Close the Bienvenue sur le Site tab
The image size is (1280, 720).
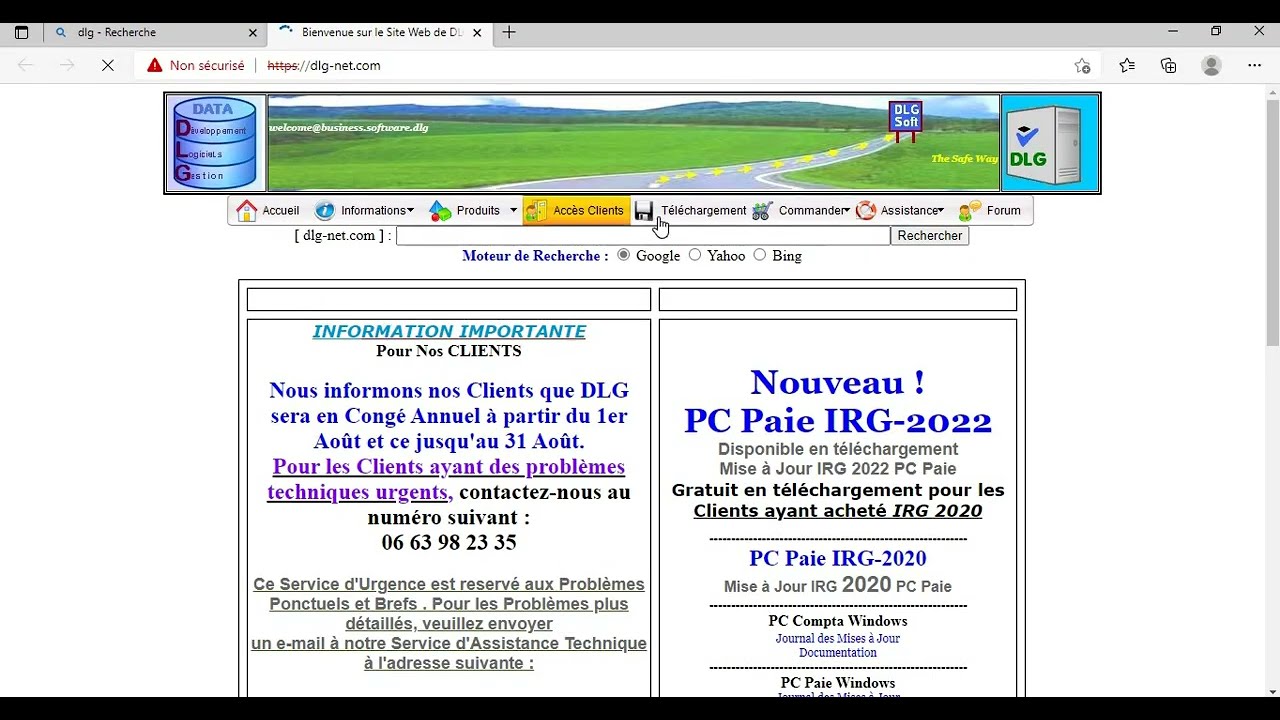[477, 32]
